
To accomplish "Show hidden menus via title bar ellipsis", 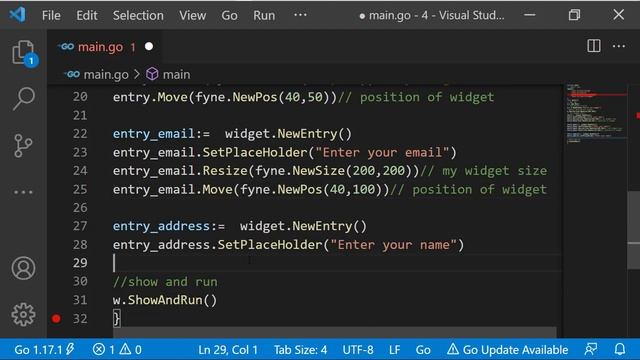I will (x=300, y=15).
